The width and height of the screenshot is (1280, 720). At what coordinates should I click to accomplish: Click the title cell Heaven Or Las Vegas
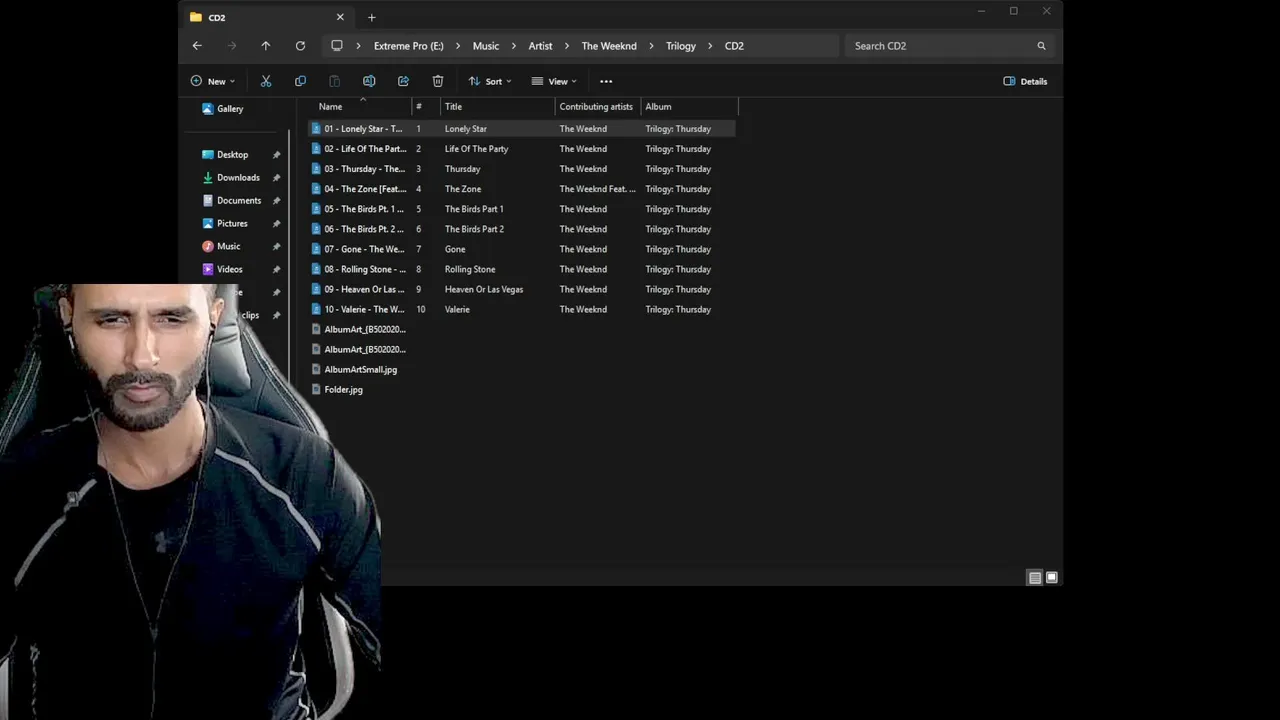click(484, 289)
